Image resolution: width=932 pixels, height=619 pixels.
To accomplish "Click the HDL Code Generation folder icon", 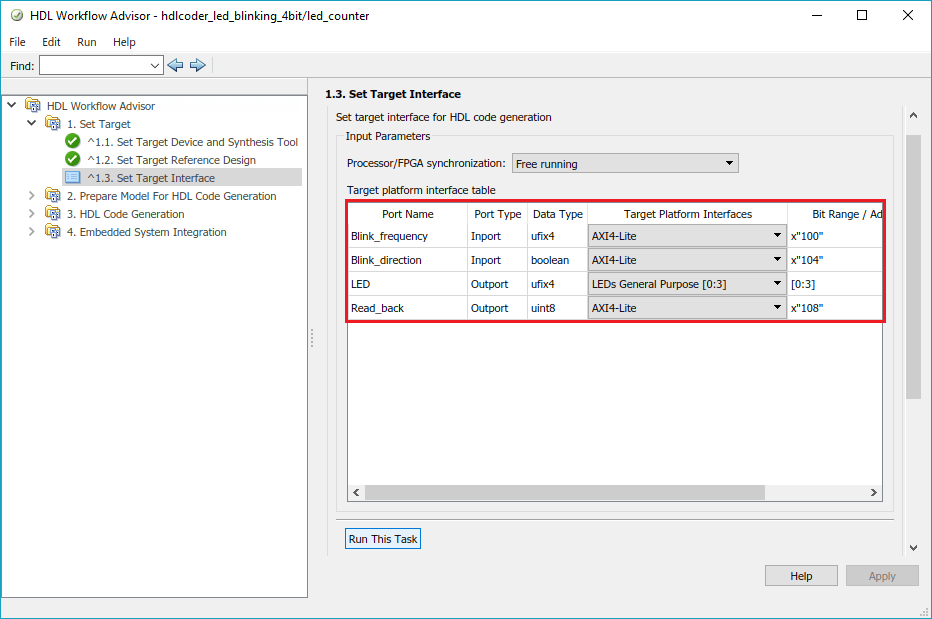I will click(x=53, y=214).
